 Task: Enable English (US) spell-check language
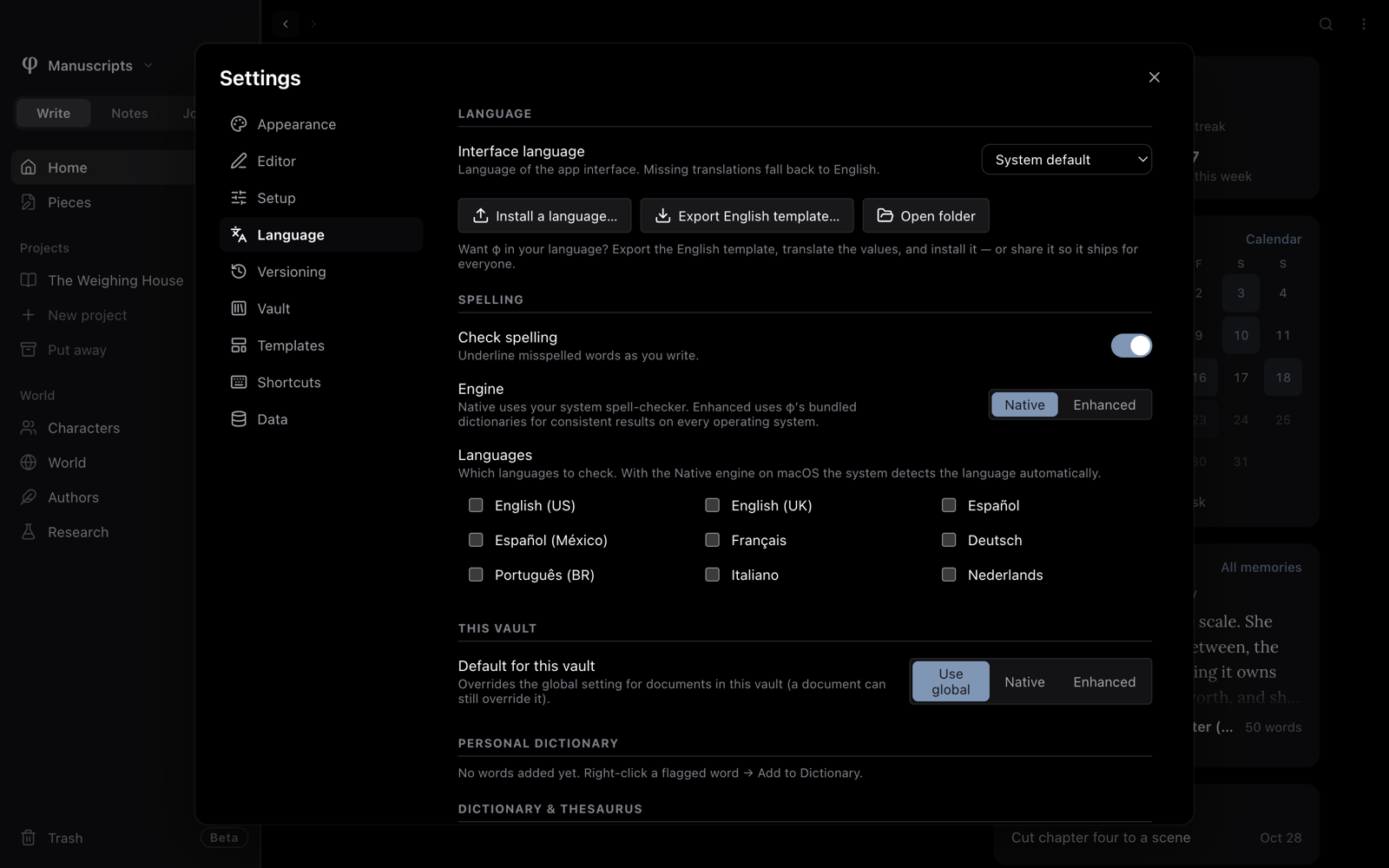(476, 505)
